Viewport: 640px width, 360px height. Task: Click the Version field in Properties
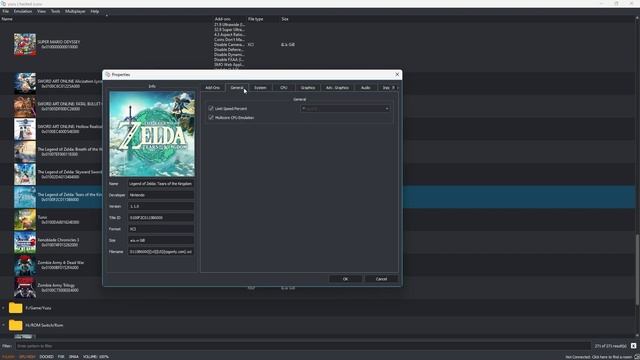tap(161, 207)
